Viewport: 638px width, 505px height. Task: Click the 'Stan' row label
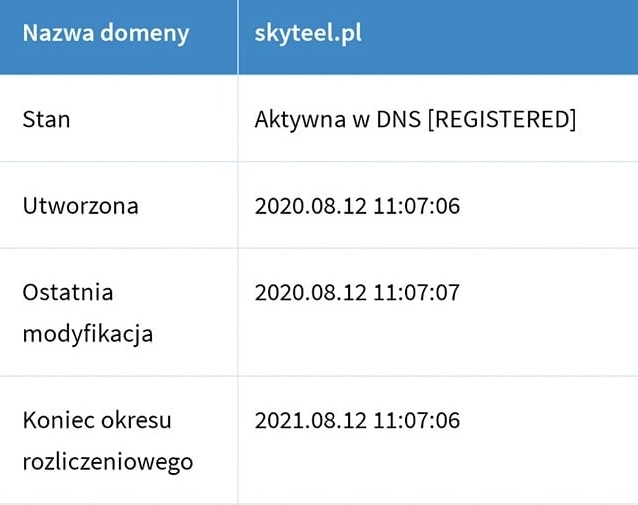[x=46, y=120]
